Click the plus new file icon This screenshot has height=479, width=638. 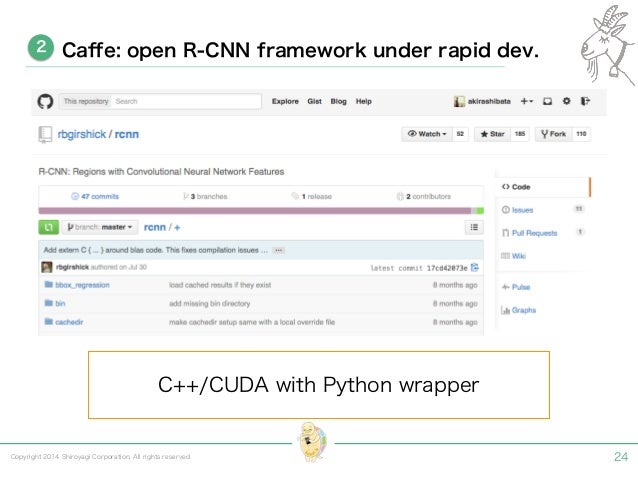tap(177, 227)
